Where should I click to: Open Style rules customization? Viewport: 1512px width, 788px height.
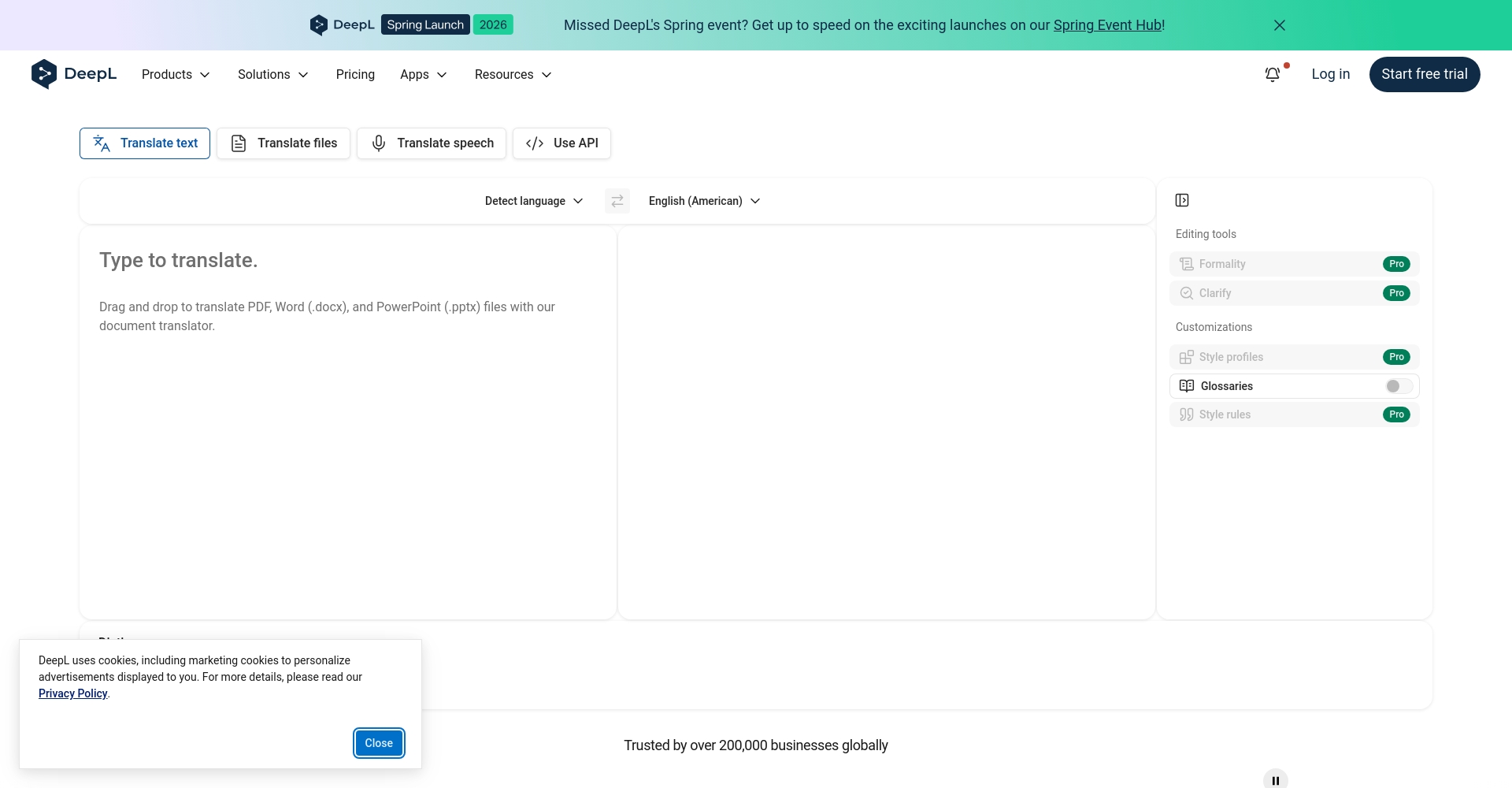click(1295, 414)
